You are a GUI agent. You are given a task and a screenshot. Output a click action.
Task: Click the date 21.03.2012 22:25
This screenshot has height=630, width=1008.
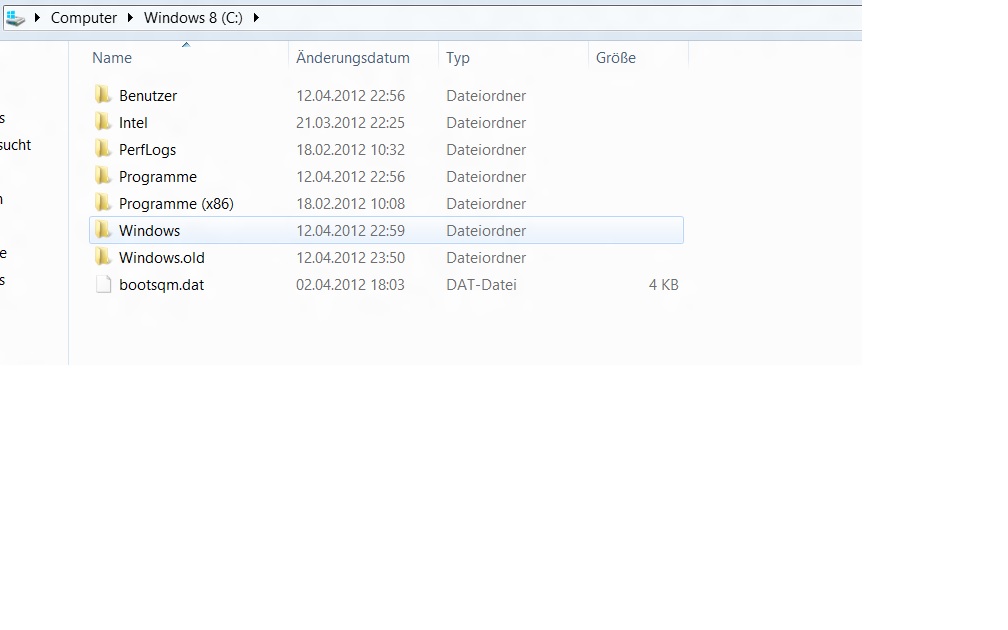pyautogui.click(x=350, y=123)
